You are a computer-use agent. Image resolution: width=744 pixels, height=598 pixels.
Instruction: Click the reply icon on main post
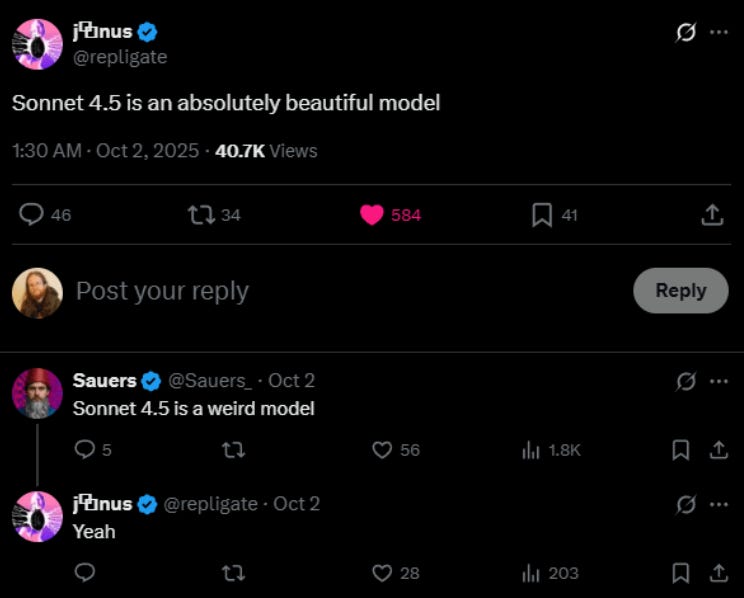(x=33, y=214)
